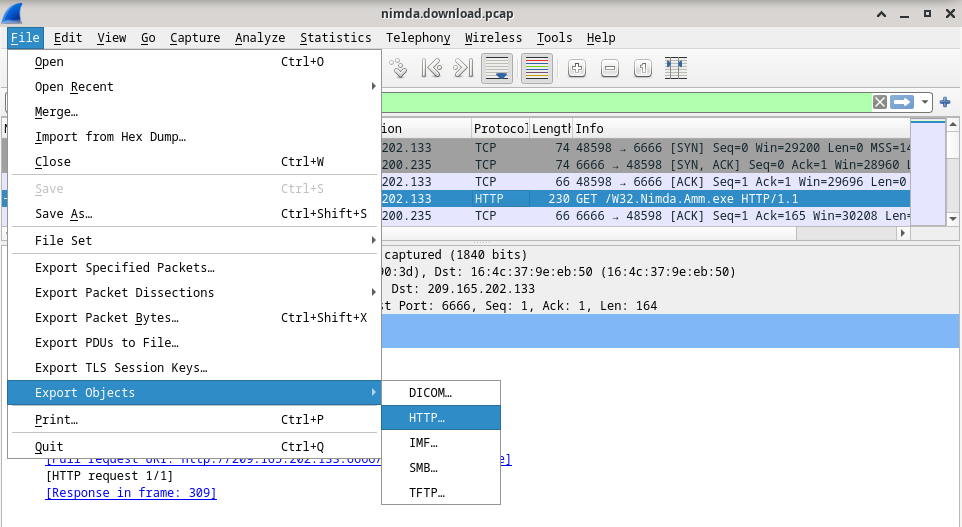This screenshot has height=527, width=962.
Task: Select the GET /W32.Nimda.Amm.exe HTTP packet row
Action: (645, 199)
